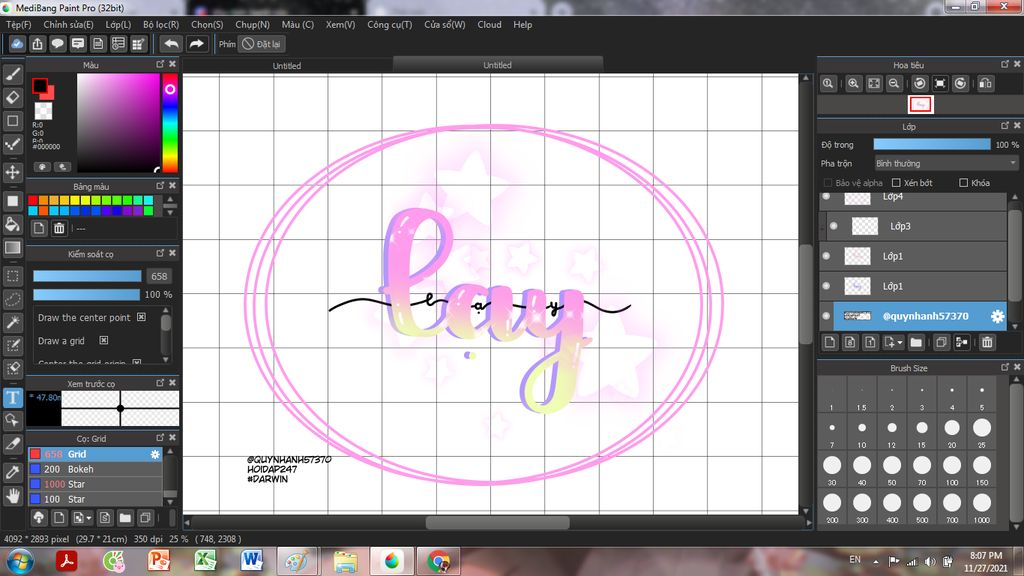Click the cloud save icon
The height and width of the screenshot is (576, 1024).
(17, 44)
